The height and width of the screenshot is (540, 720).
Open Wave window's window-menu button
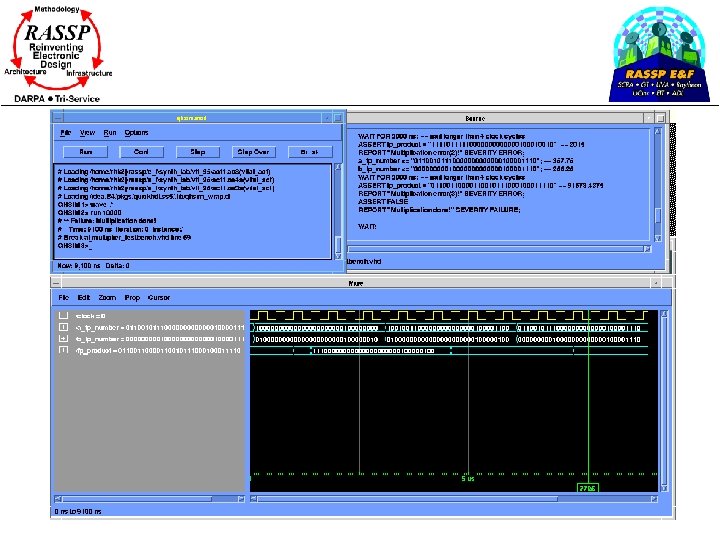tap(56, 283)
